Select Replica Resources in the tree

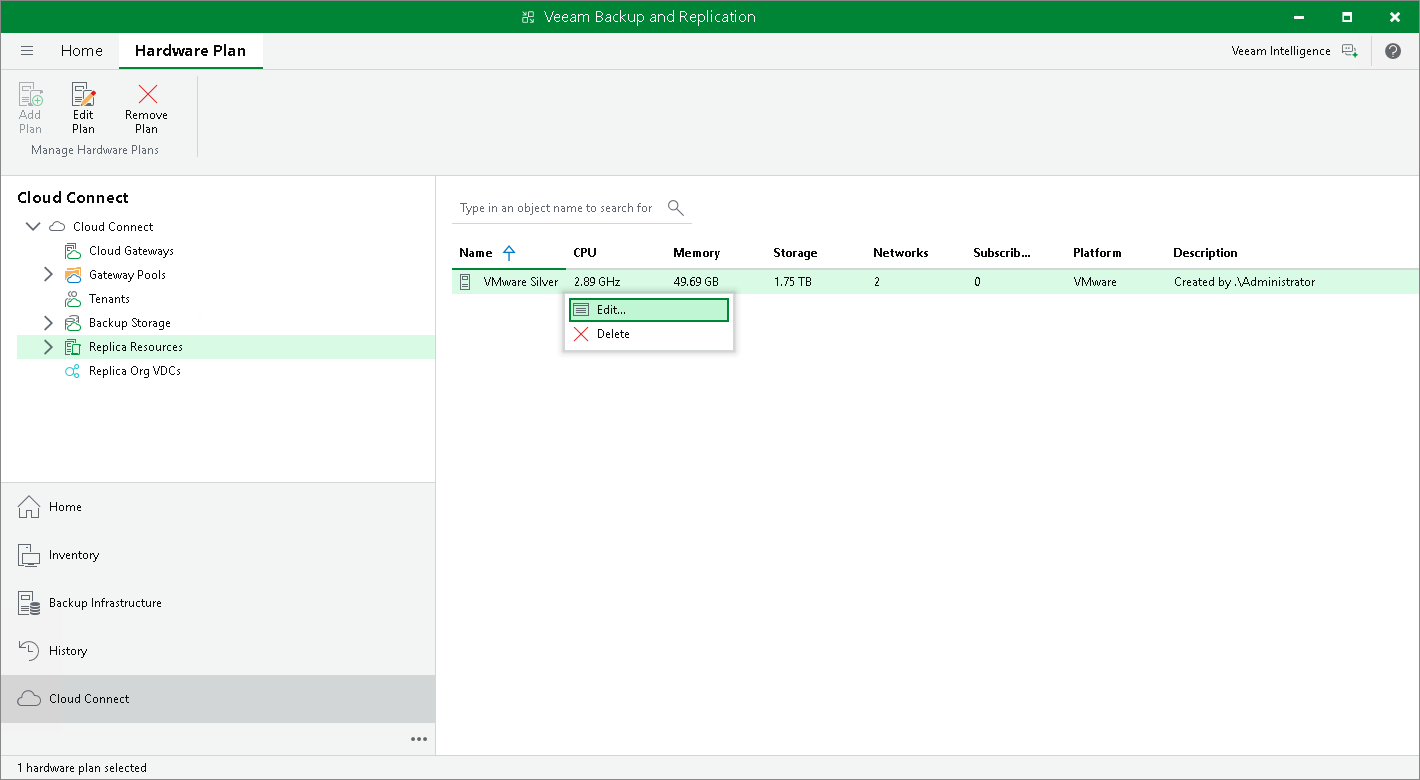click(x=136, y=347)
